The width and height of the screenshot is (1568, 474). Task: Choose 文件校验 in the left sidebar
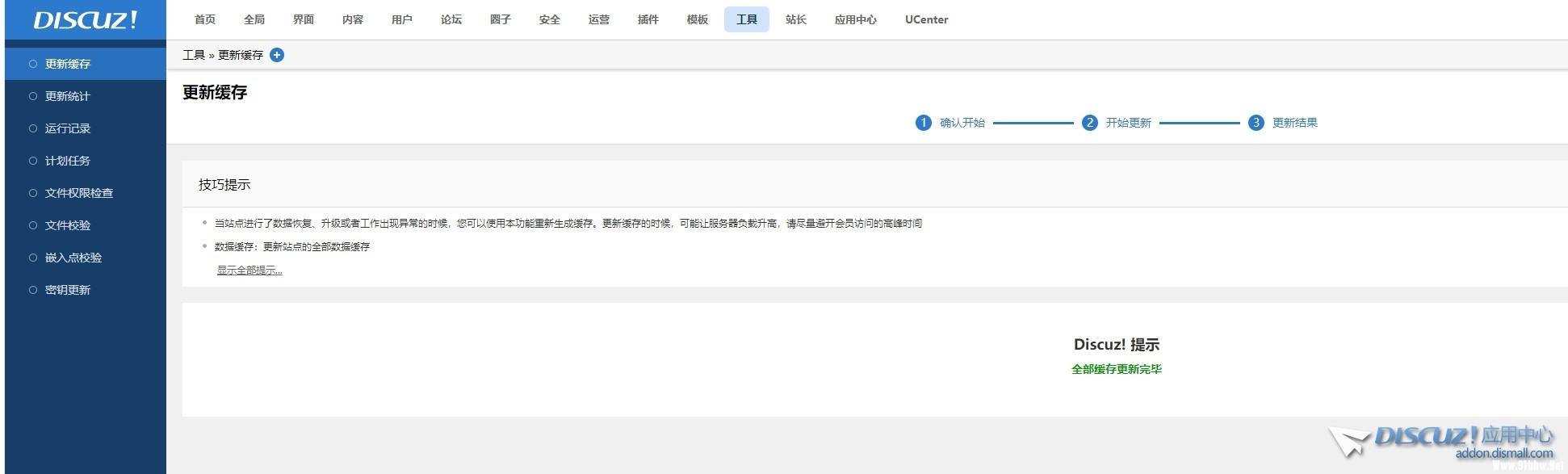(x=68, y=225)
